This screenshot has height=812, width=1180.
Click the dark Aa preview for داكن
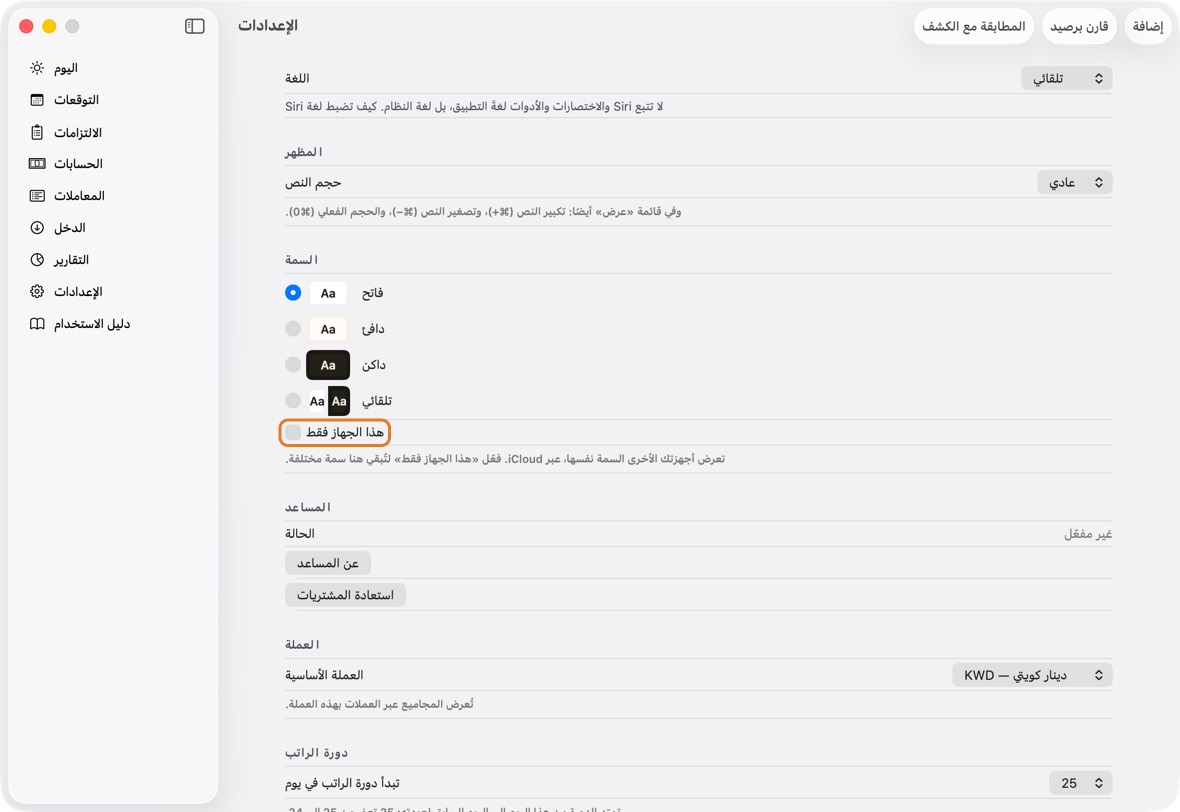328,365
